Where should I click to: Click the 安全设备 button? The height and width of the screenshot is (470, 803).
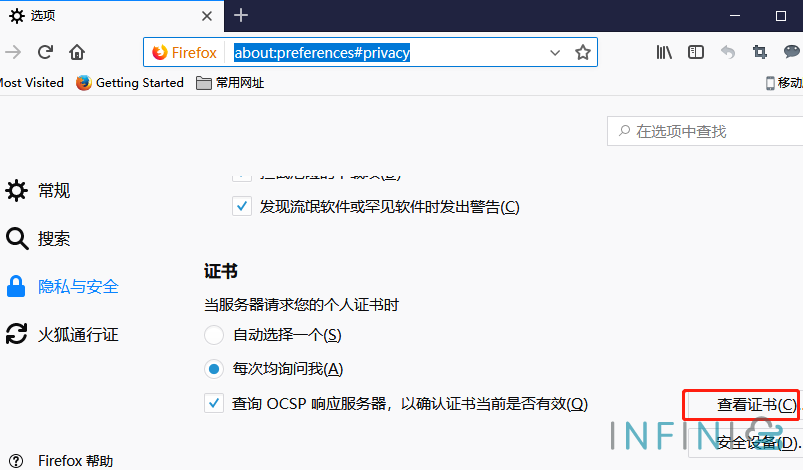(x=746, y=442)
